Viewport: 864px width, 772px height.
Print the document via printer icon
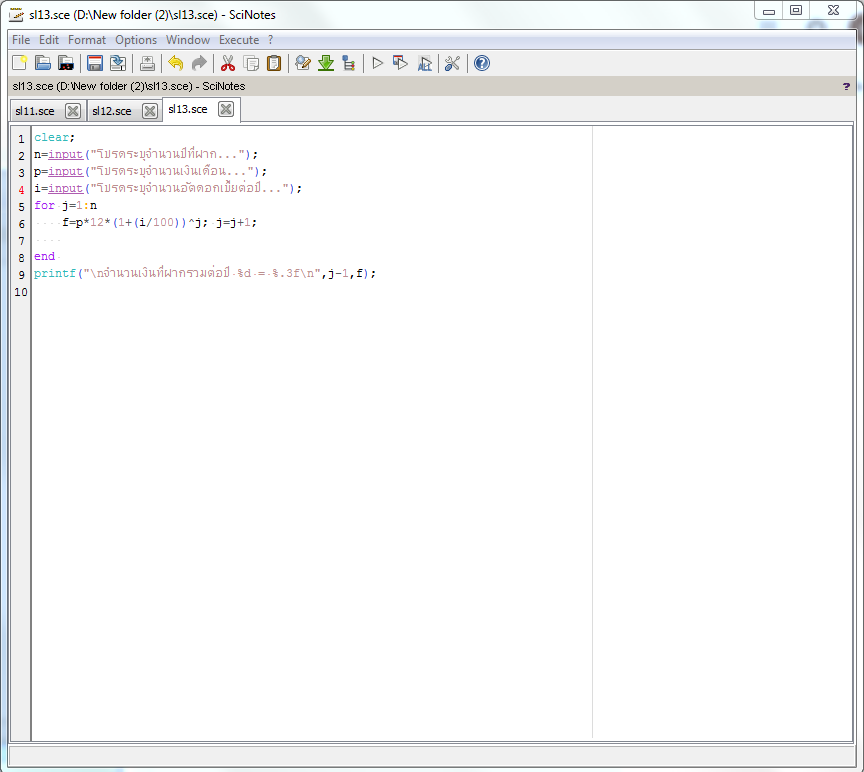click(x=147, y=63)
